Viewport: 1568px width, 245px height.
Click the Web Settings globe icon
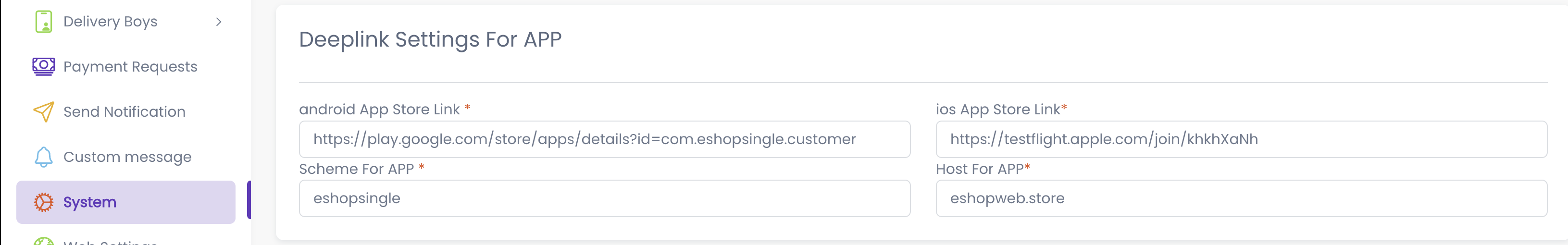[43, 241]
